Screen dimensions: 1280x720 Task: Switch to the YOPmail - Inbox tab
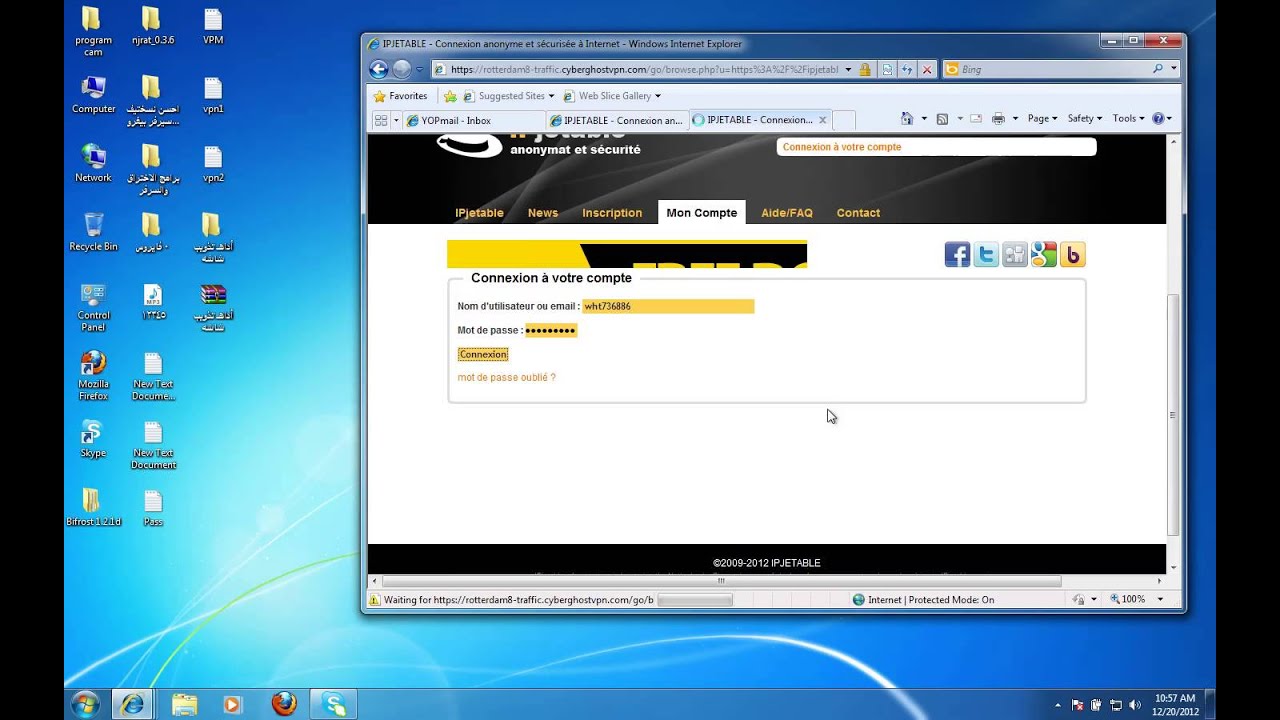(x=475, y=120)
